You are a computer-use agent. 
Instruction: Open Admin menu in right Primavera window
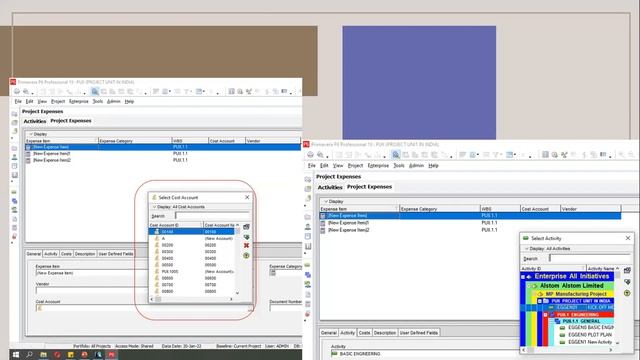416,166
